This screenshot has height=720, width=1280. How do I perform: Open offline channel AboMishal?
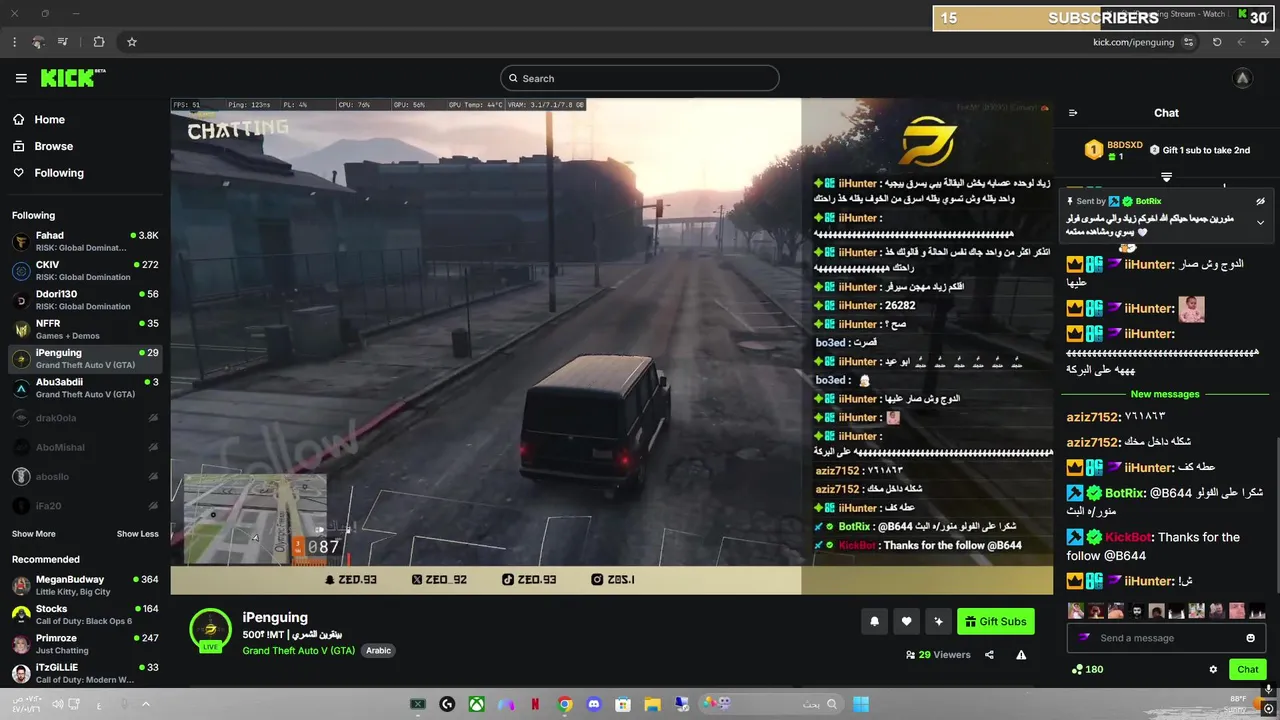[85, 447]
